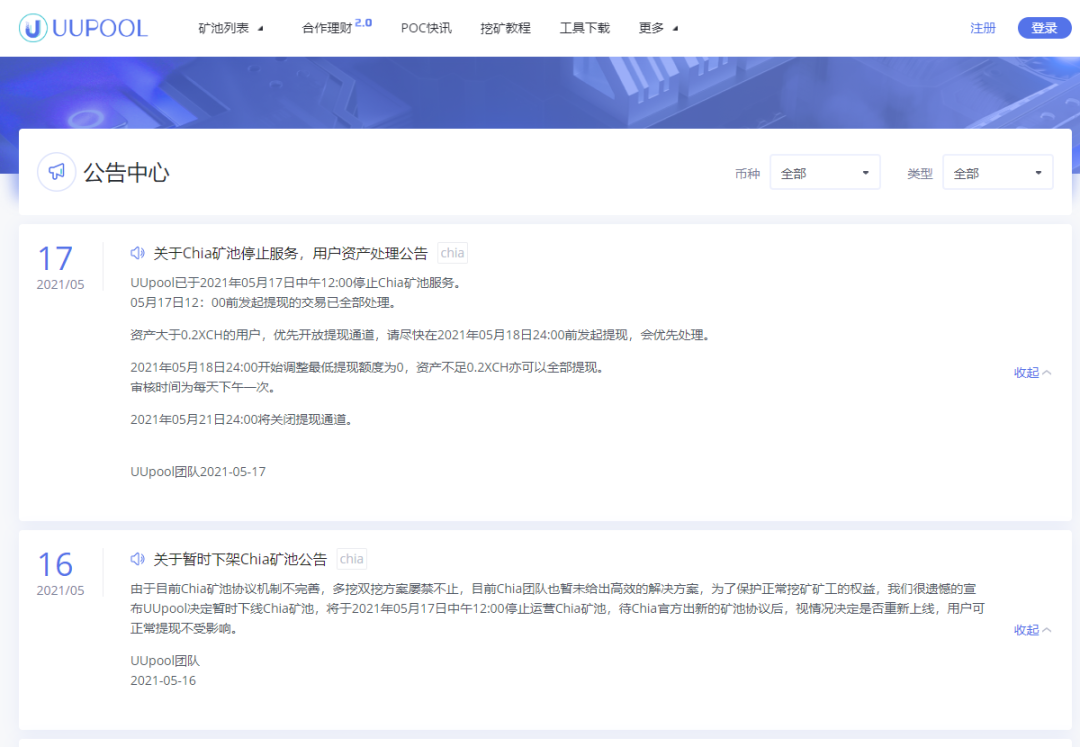Select the 挖矿教程 menu item
The image size is (1080, 747).
point(504,28)
